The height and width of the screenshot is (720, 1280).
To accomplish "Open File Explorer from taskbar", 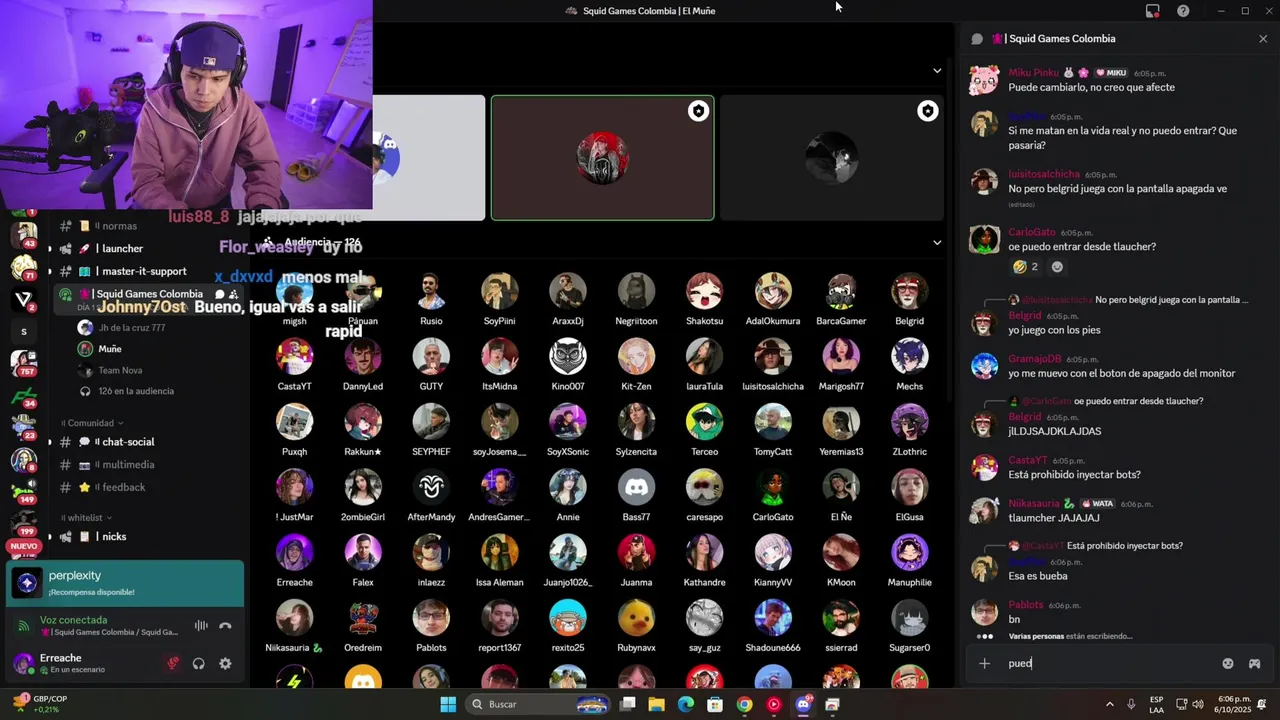I will point(656,704).
